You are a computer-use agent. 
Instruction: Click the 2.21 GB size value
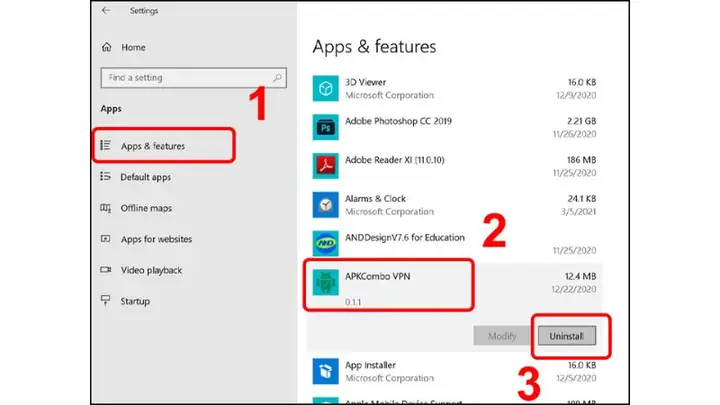click(581, 121)
